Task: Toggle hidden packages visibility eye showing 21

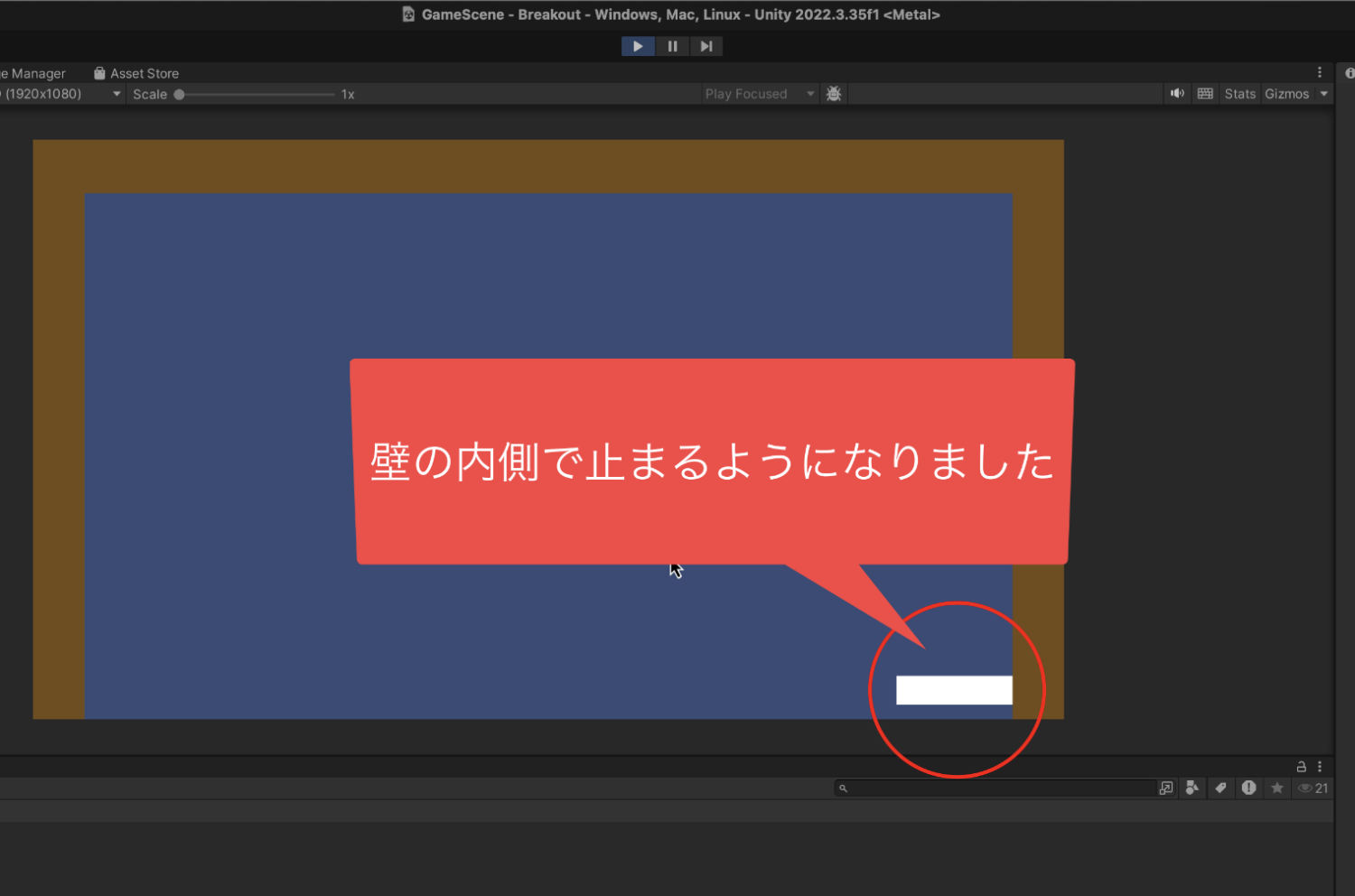Action: click(1313, 789)
